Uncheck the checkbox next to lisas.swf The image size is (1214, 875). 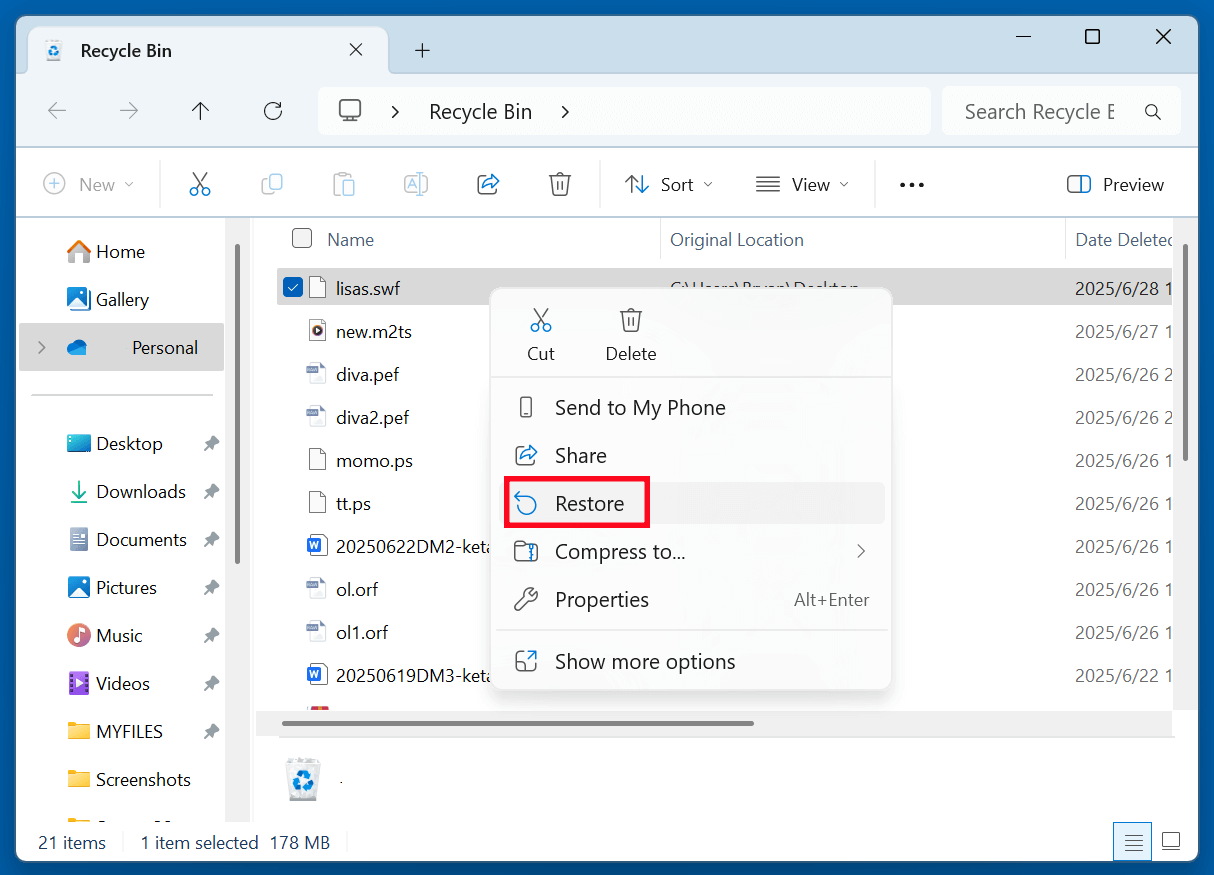[292, 285]
